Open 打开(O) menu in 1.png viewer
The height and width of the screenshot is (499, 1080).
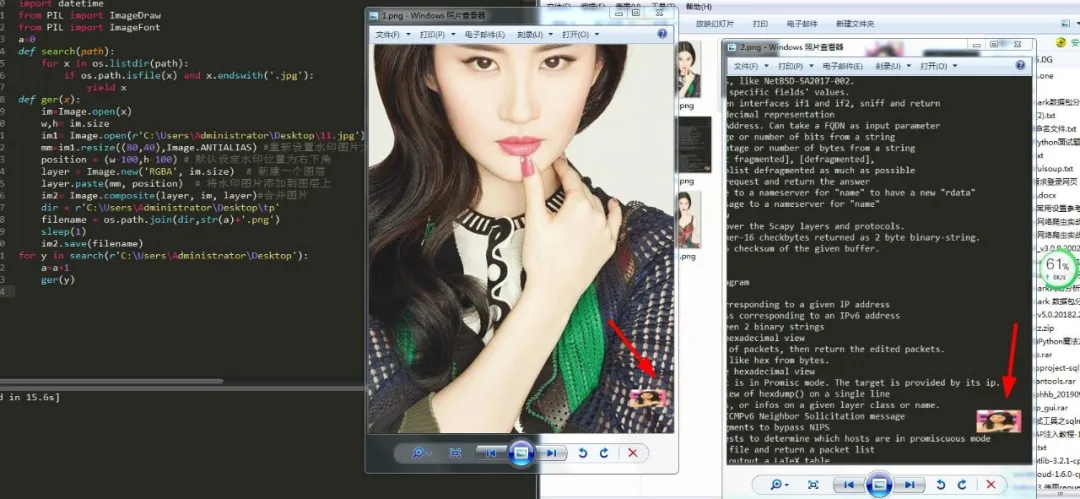(x=580, y=34)
